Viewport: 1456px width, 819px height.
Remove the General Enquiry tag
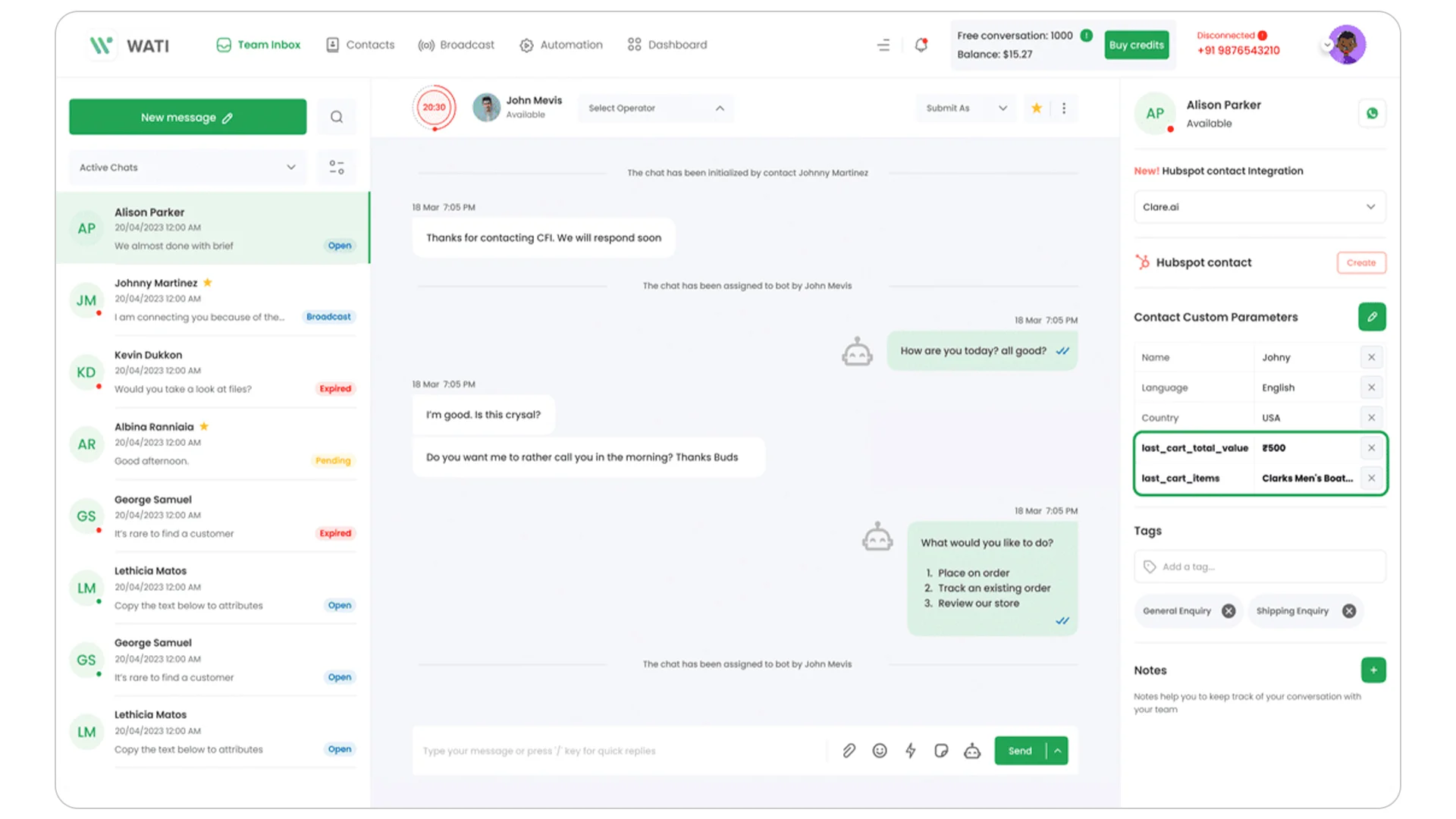[x=1228, y=611]
